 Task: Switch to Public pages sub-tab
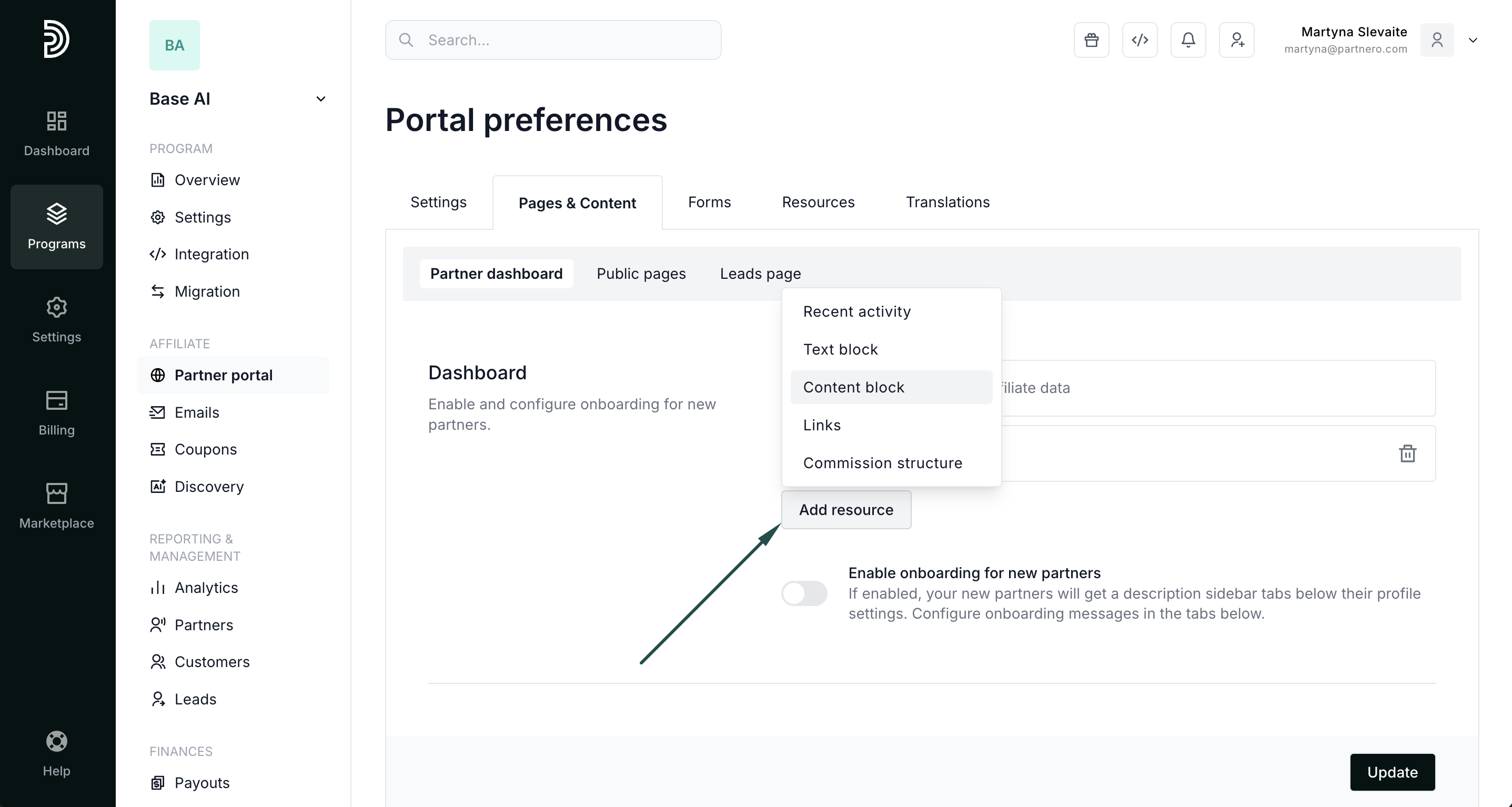coord(641,274)
